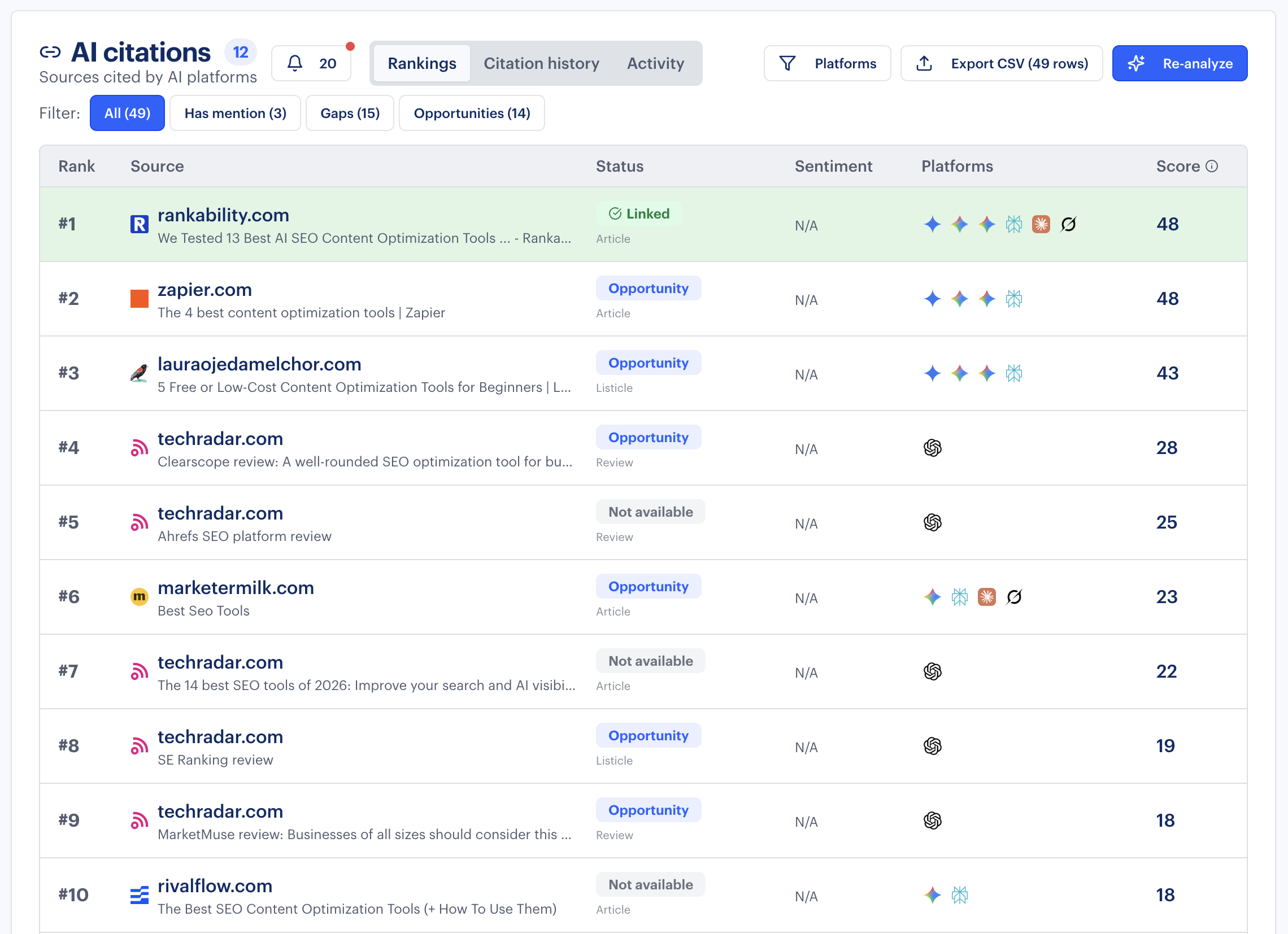Click the Linked status badge on rankability.com
This screenshot has height=934, width=1288.
coord(638,213)
